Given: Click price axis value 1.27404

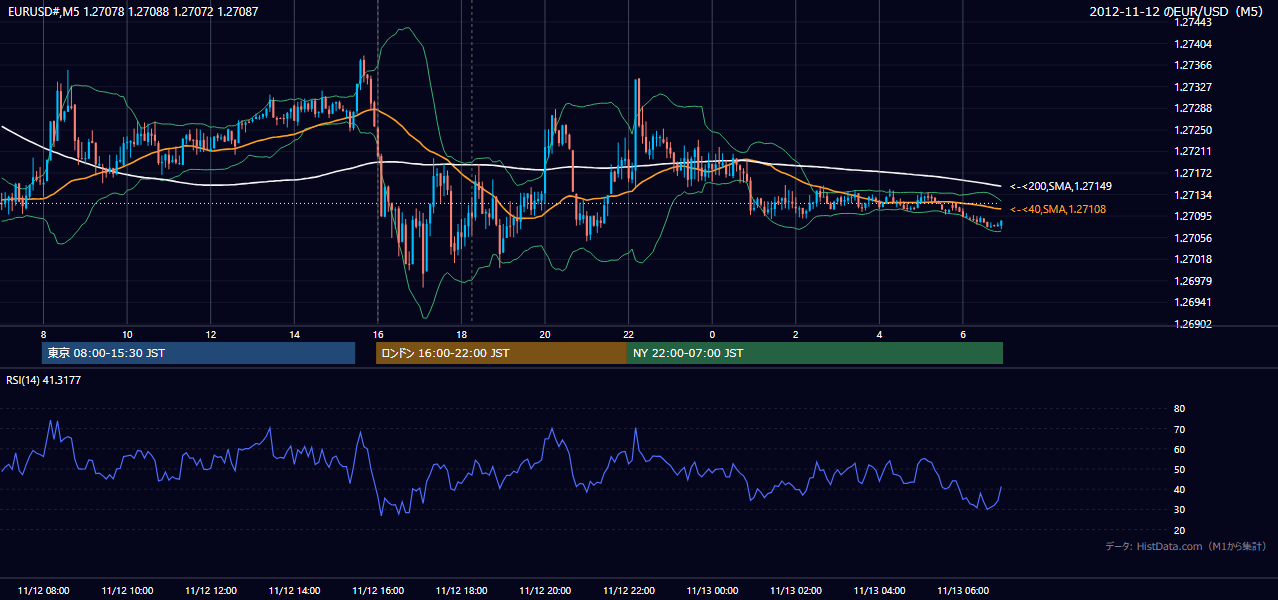Looking at the screenshot, I should pos(1193,44).
